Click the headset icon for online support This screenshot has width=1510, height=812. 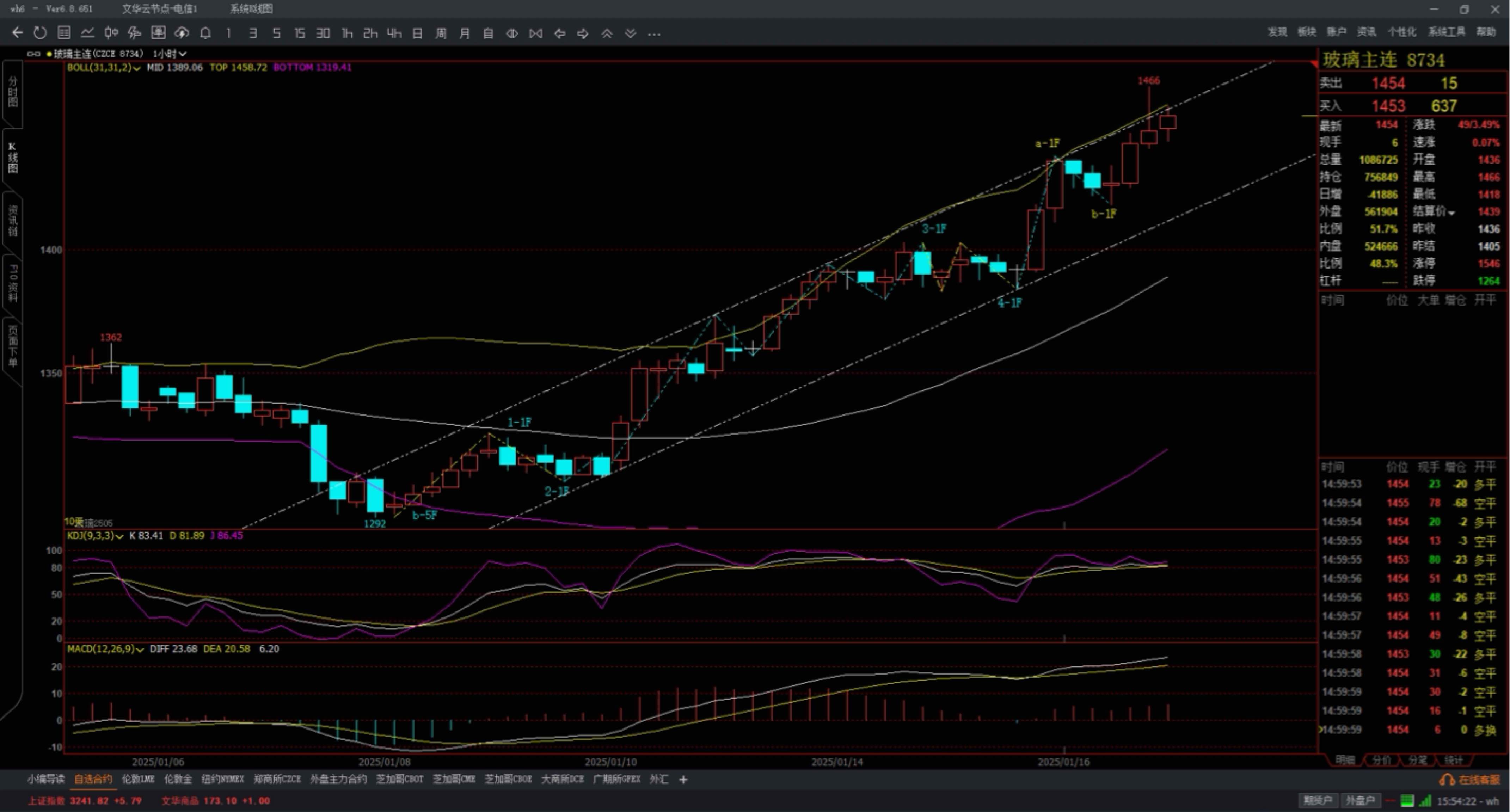(x=1446, y=779)
